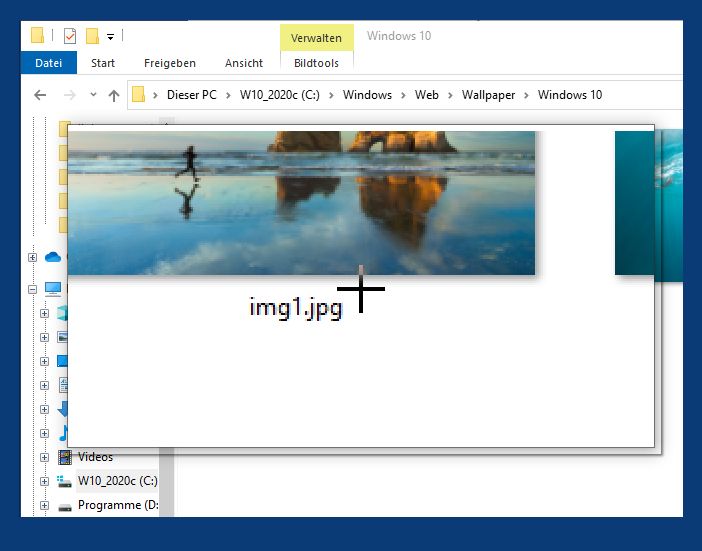Screen dimensions: 702x551
Task: Navigate to Wallpaper folder in breadcrumb
Action: pyautogui.click(x=488, y=95)
